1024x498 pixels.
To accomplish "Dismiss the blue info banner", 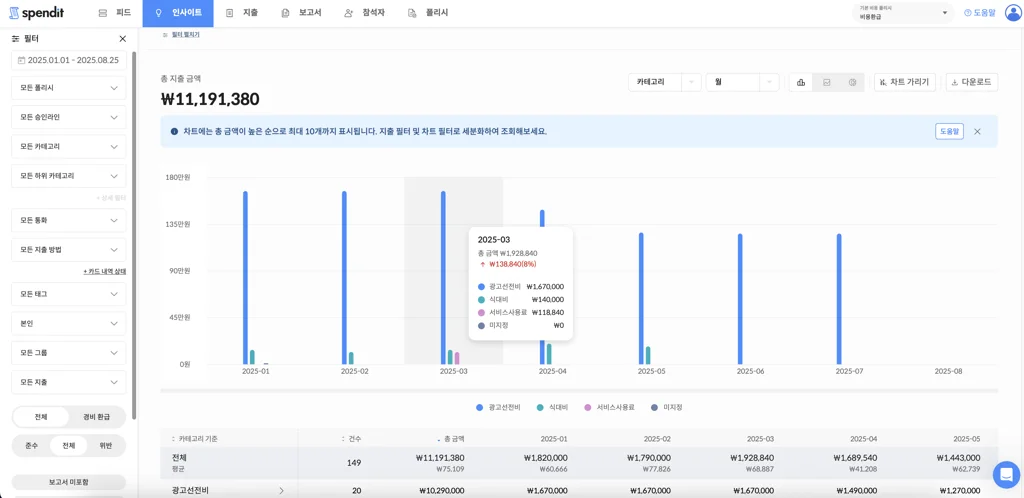I will coord(977,131).
